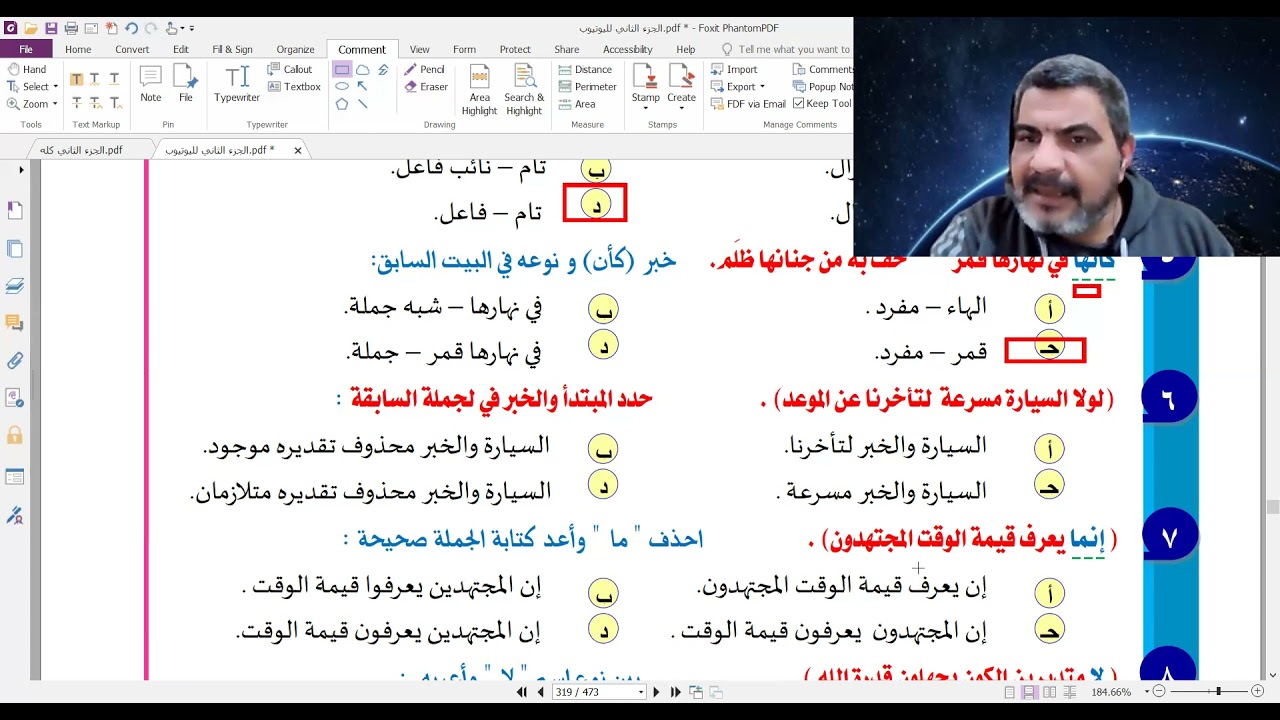Open Security lock panel in sidebar
The width and height of the screenshot is (1280, 720).
tap(15, 435)
